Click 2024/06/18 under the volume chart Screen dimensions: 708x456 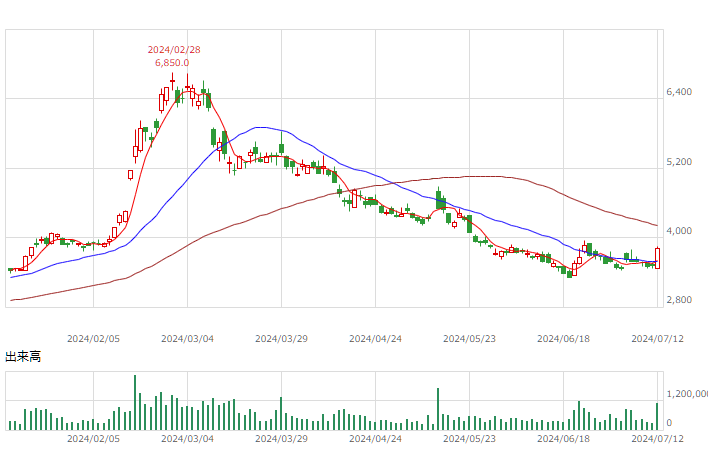563,439
